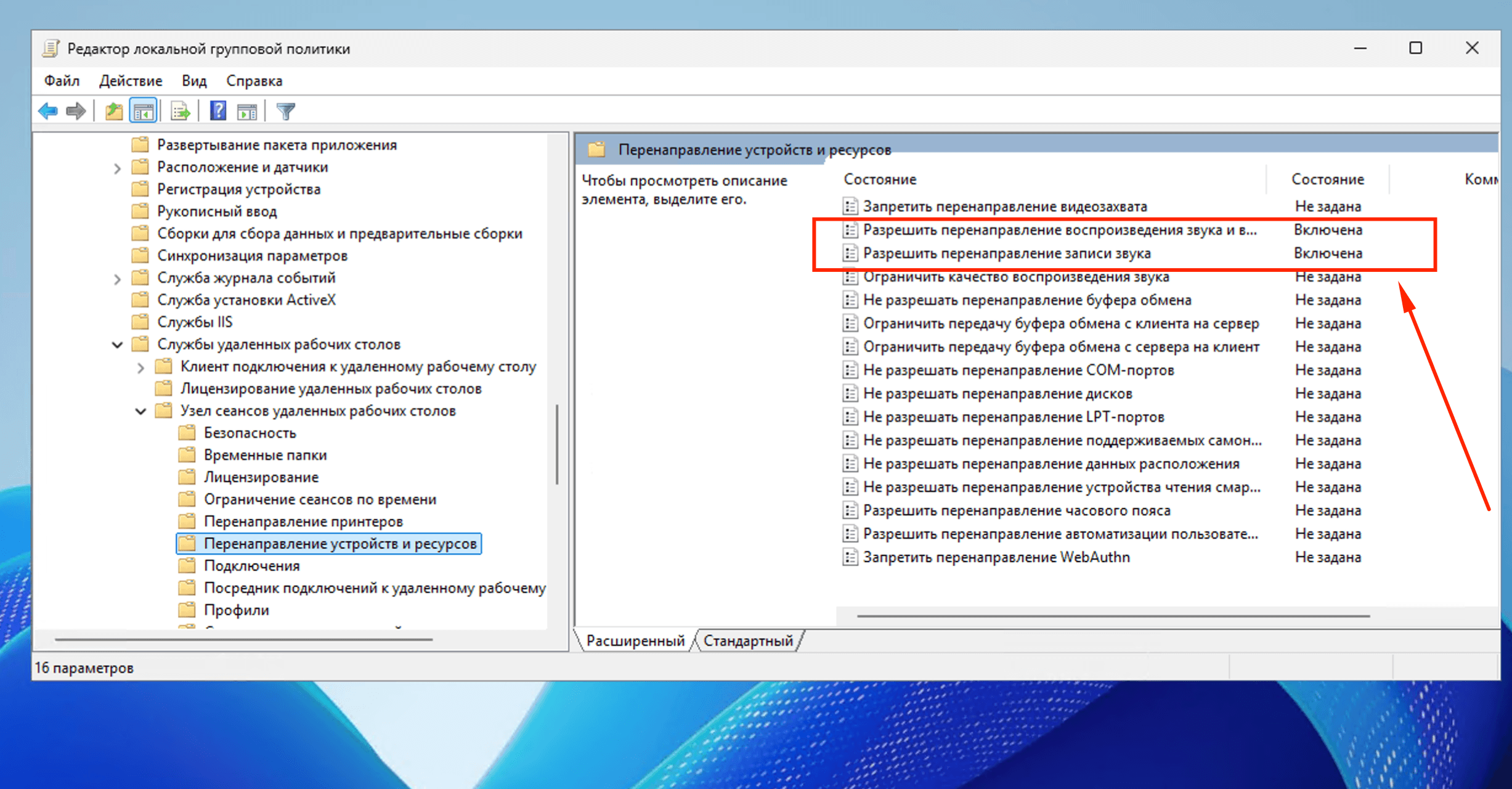Viewport: 1512px width, 789px height.
Task: Sort by the second Состояние status column header
Action: click(x=1328, y=179)
